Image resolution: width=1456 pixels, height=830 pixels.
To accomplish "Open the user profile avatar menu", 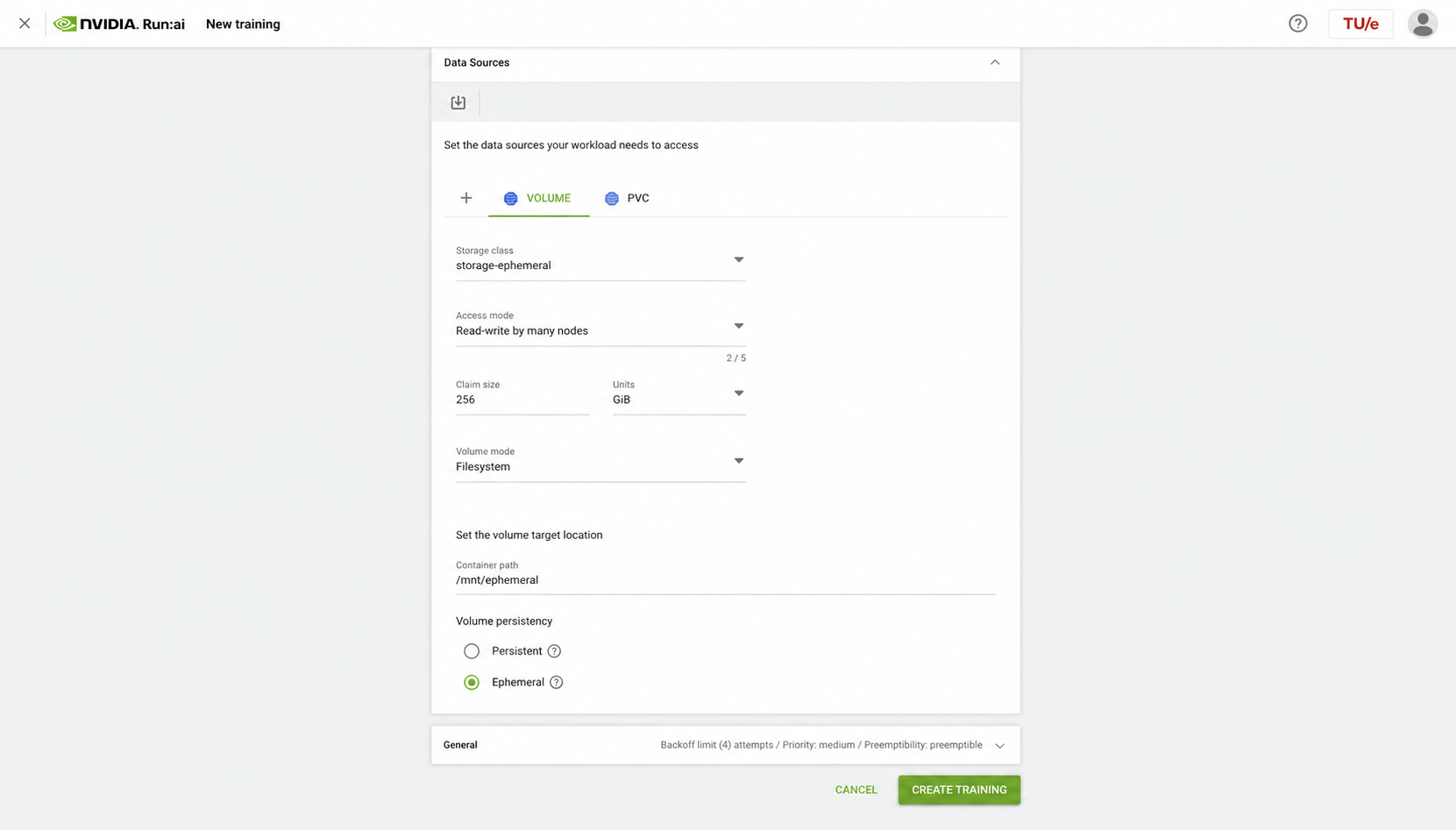I will pos(1422,24).
